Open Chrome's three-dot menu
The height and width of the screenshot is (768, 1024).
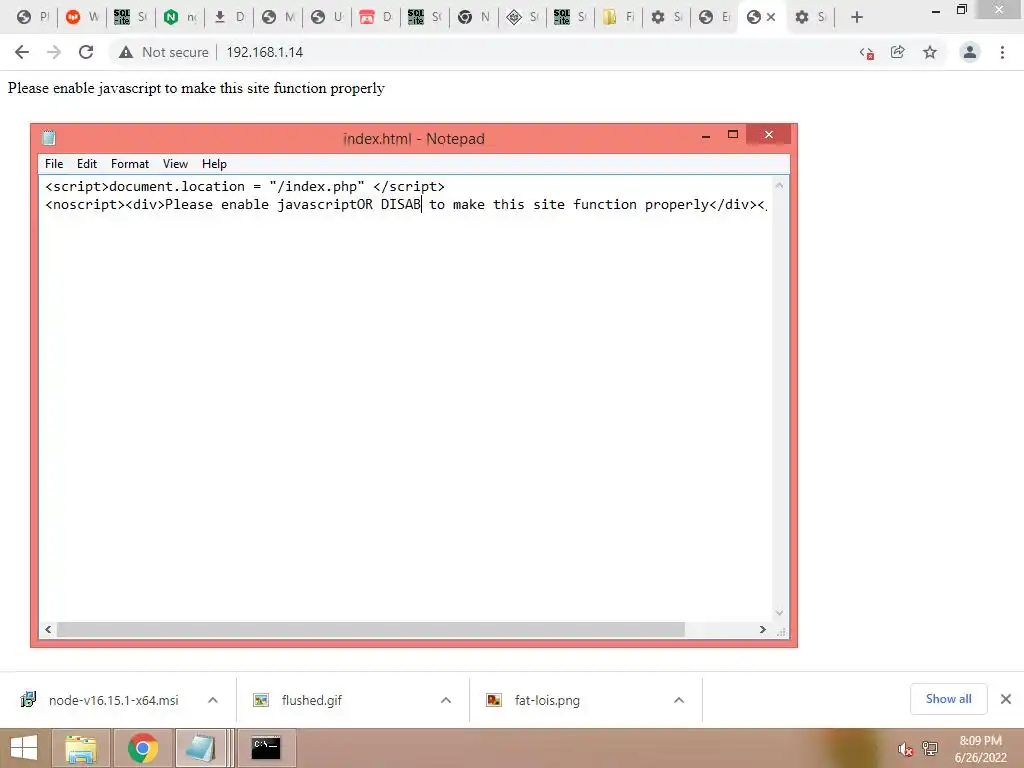tap(1002, 52)
